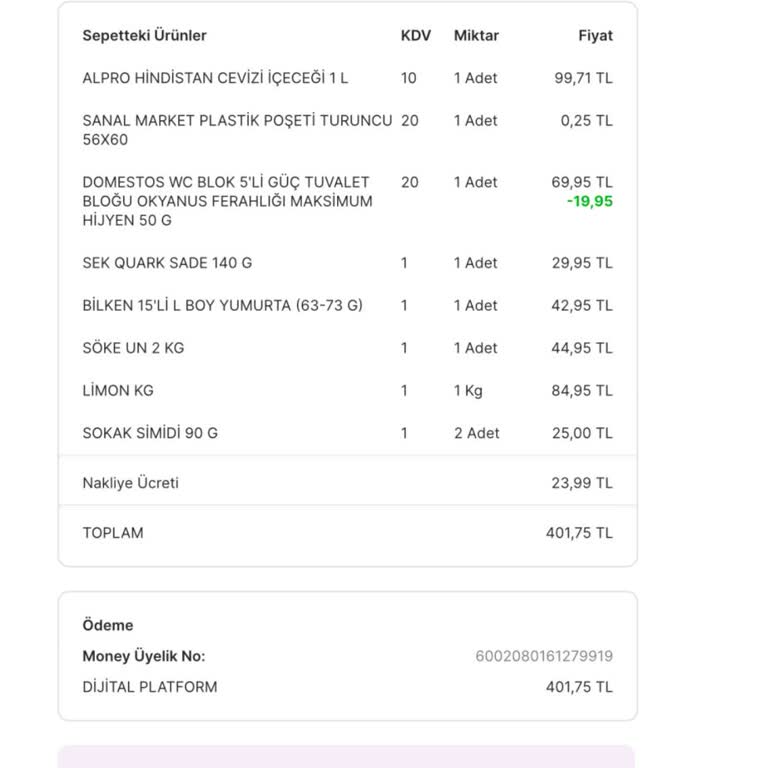The image size is (768, 768).
Task: Click the ALPRO HİNDİSTAN CEVİZİ İÇECEĞİ product name
Action: tap(215, 78)
